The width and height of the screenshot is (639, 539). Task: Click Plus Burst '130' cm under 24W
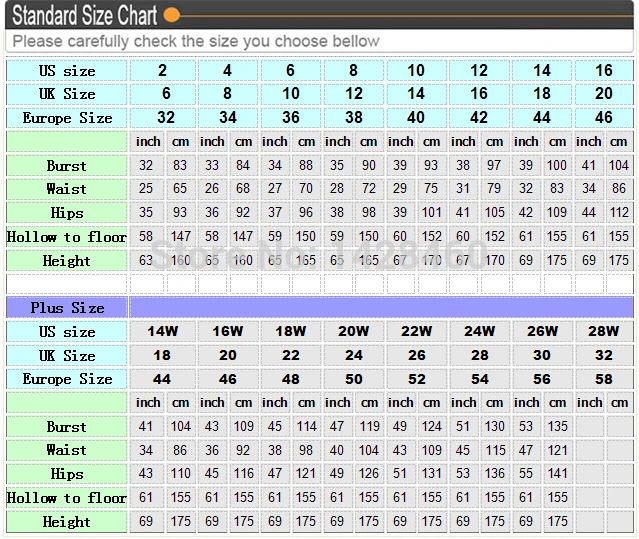[x=494, y=426]
